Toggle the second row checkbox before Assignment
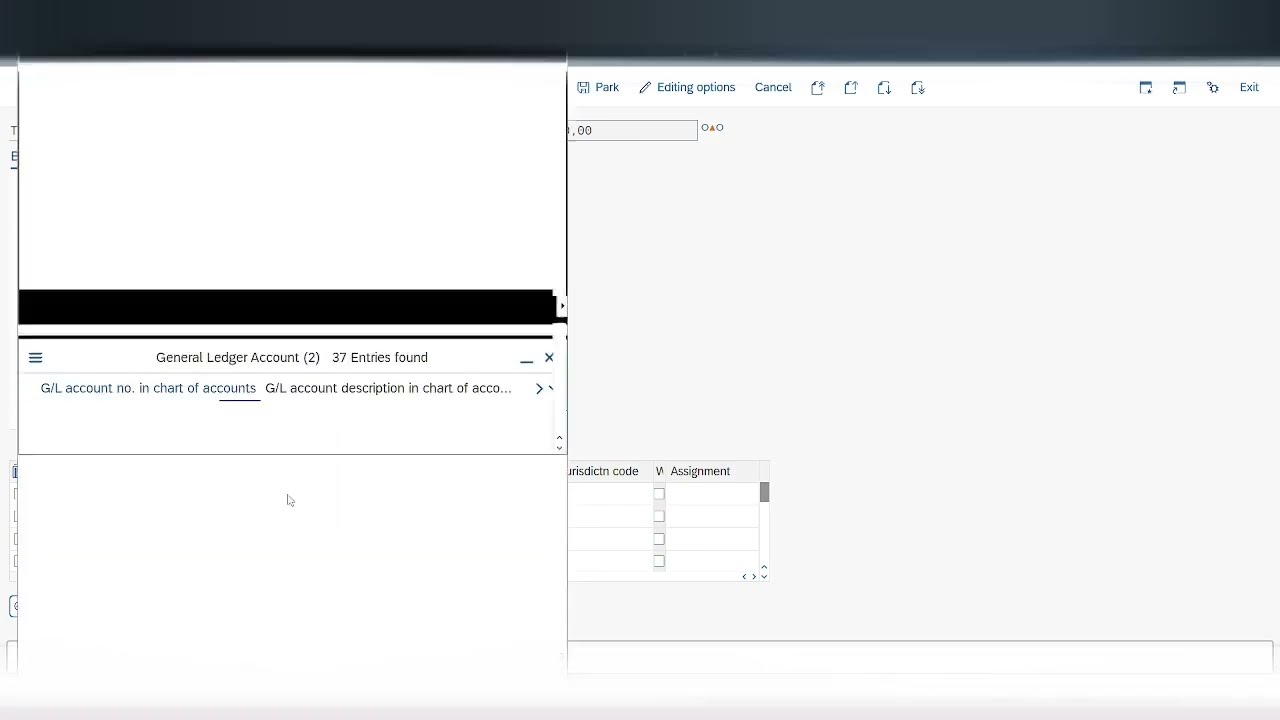The width and height of the screenshot is (1280, 720). [659, 516]
